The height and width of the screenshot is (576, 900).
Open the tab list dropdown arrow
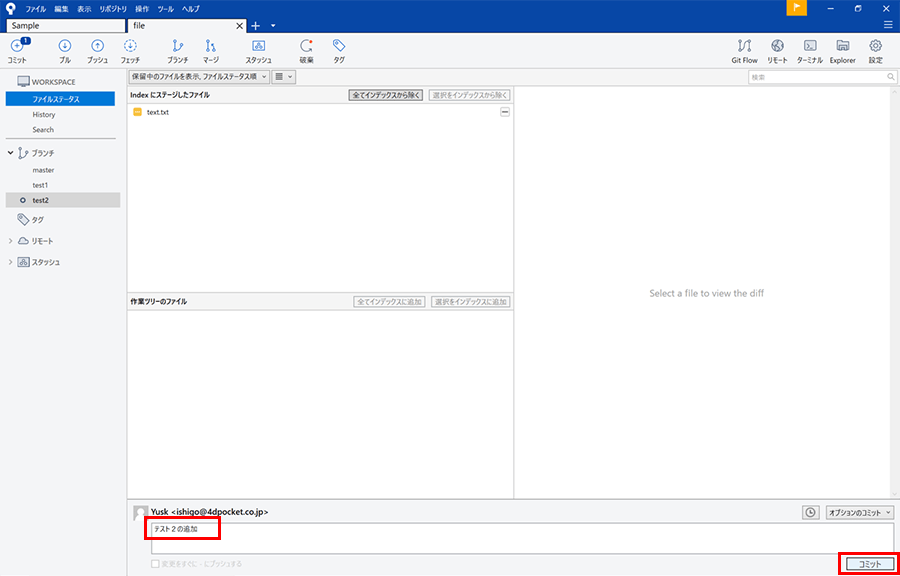[x=273, y=26]
